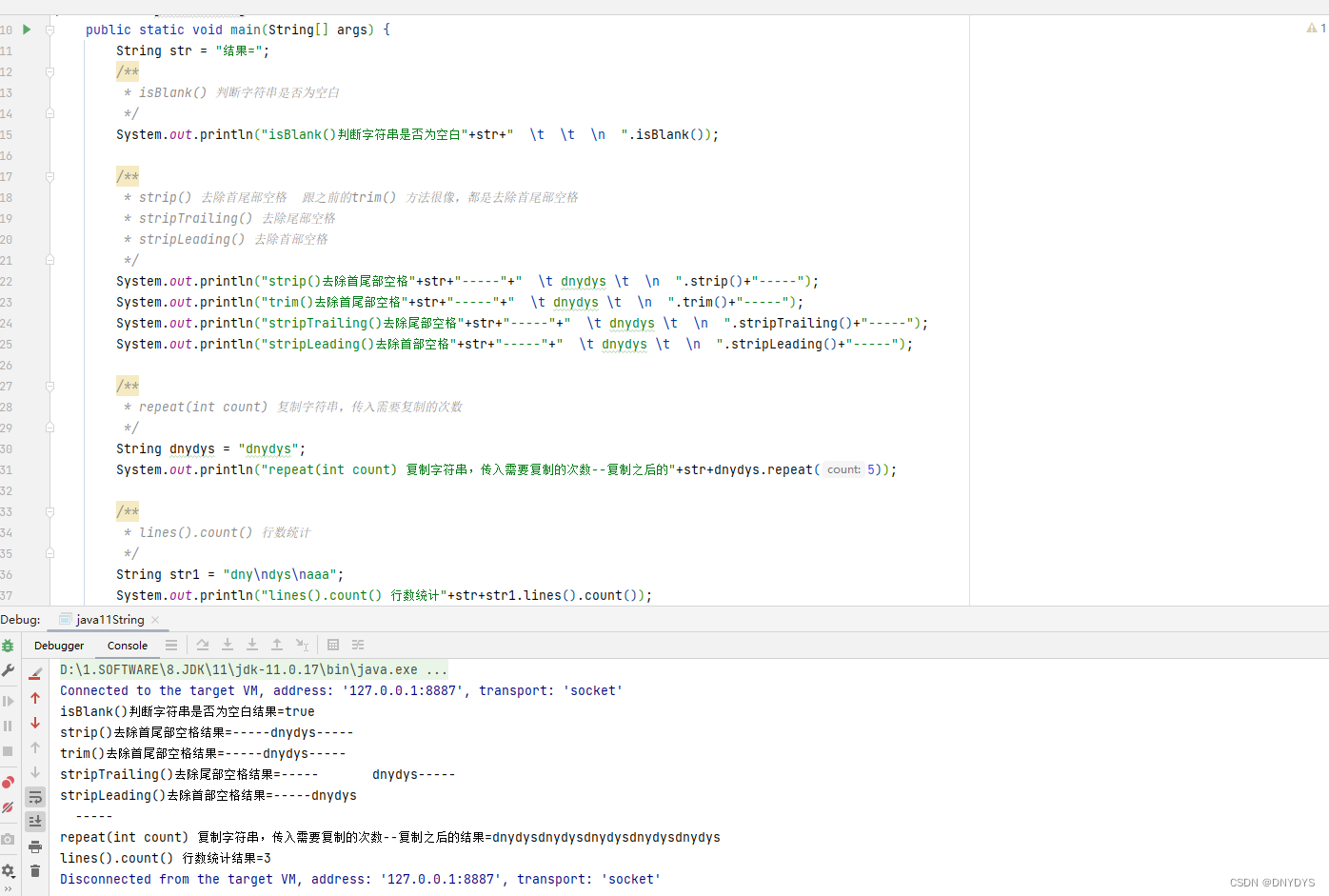The width and height of the screenshot is (1329, 896).
Task: Click the java.exe command line in console
Action: tap(253, 670)
